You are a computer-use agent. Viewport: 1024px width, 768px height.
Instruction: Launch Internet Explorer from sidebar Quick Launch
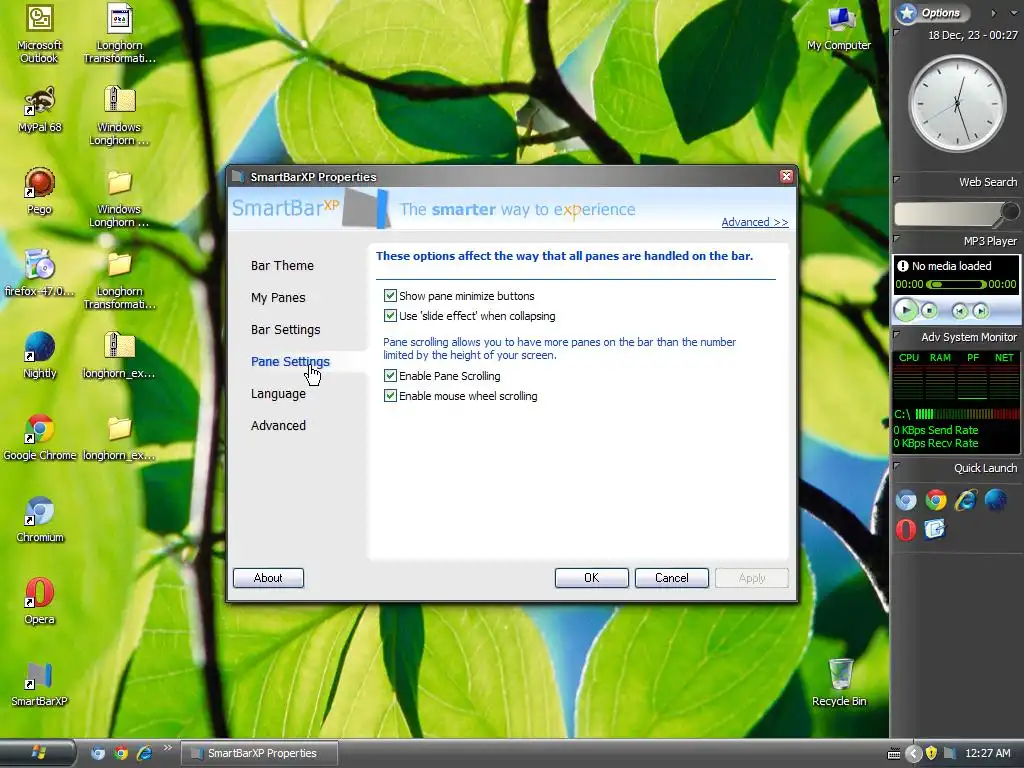click(966, 500)
